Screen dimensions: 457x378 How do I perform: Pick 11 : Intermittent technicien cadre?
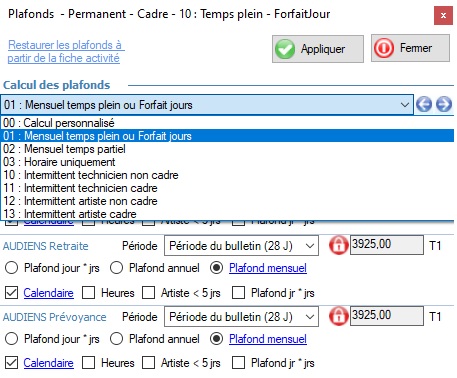(x=227, y=188)
